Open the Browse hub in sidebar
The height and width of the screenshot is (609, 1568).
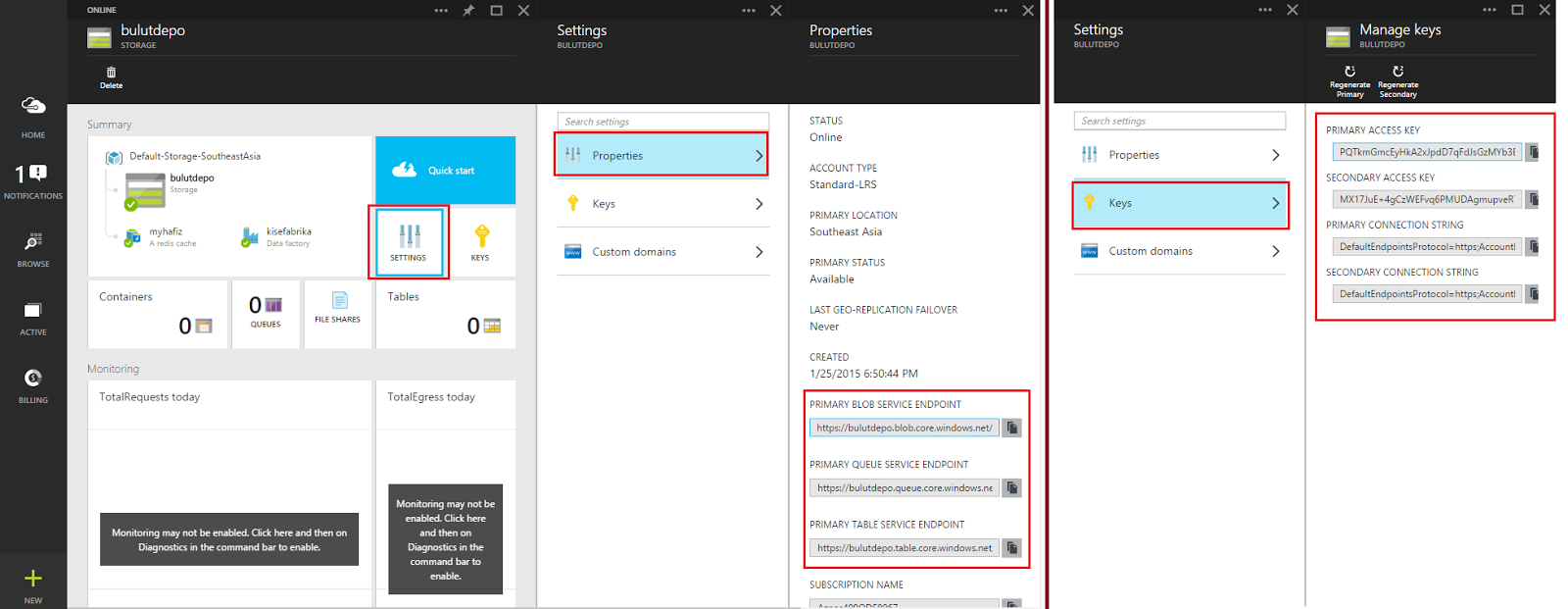(33, 250)
